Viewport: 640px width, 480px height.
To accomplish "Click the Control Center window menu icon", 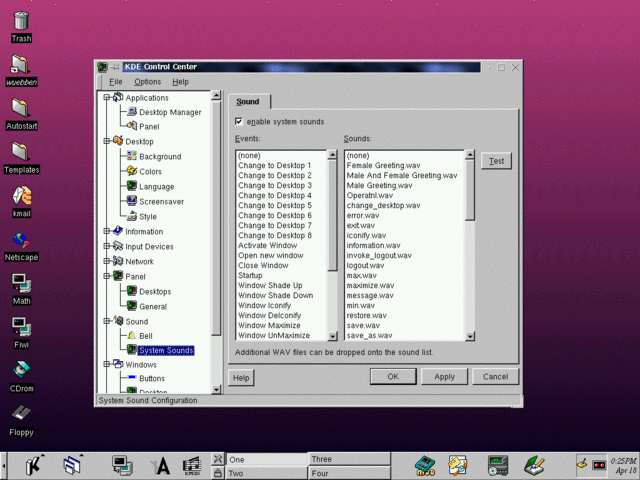I will [x=102, y=67].
